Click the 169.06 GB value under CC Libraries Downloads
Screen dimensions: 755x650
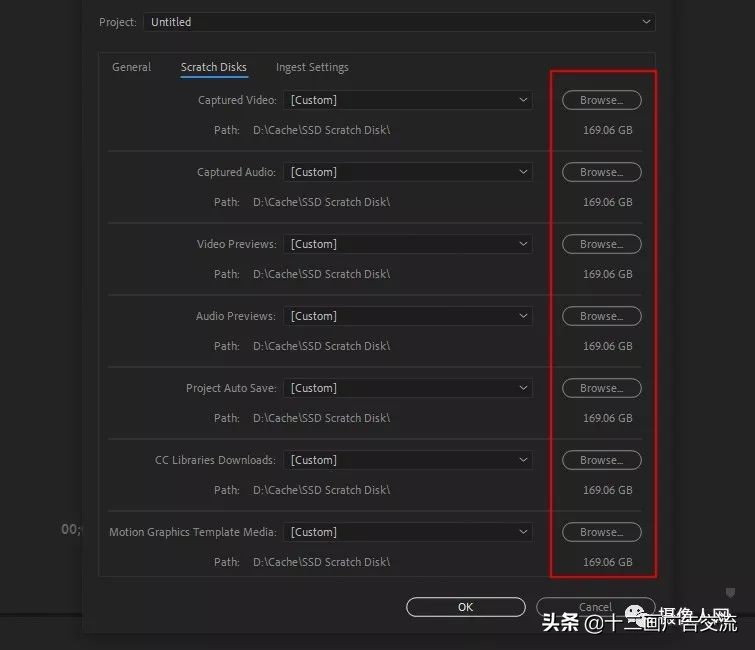click(608, 490)
